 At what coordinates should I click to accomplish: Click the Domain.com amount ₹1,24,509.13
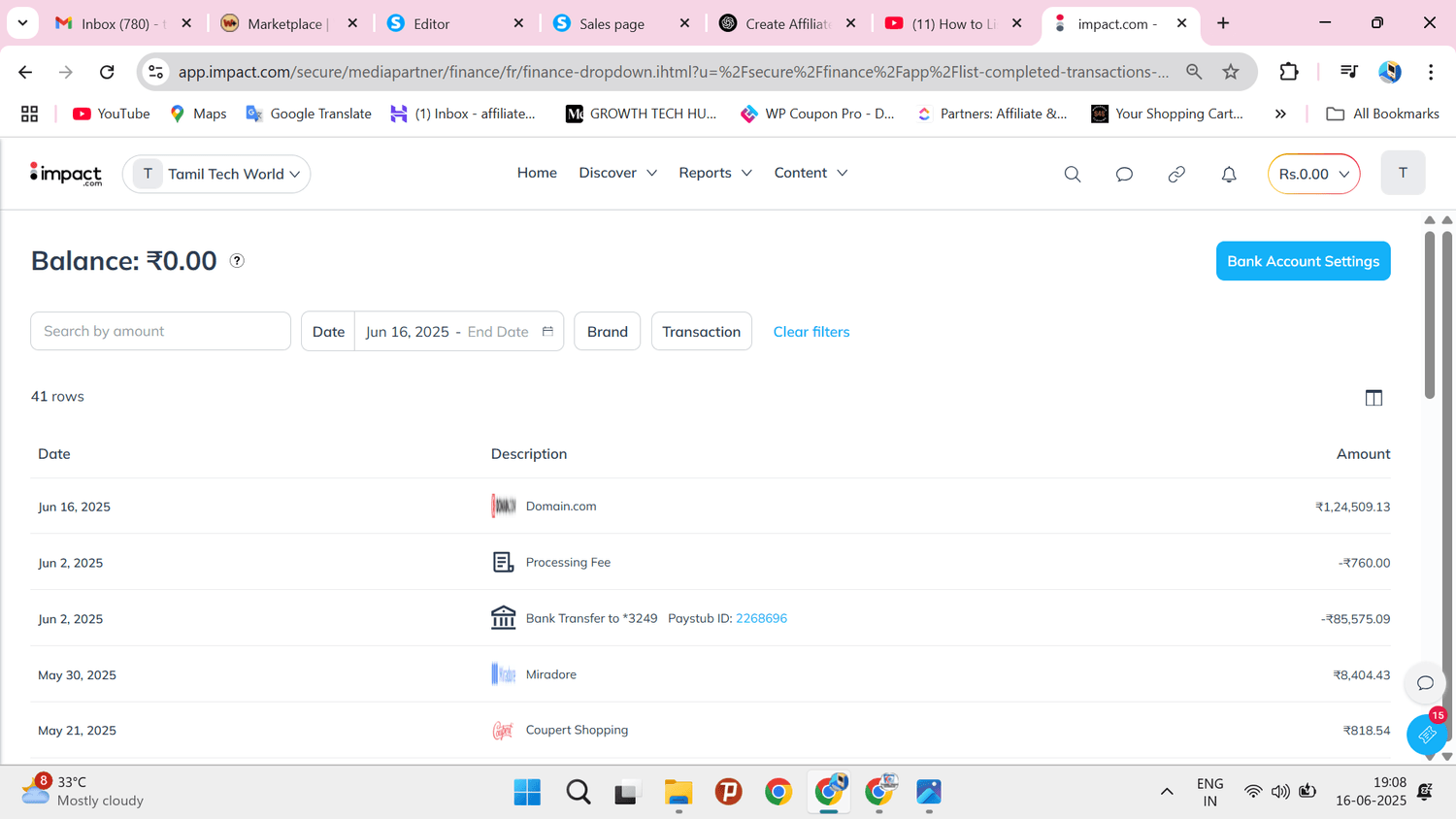(1352, 507)
